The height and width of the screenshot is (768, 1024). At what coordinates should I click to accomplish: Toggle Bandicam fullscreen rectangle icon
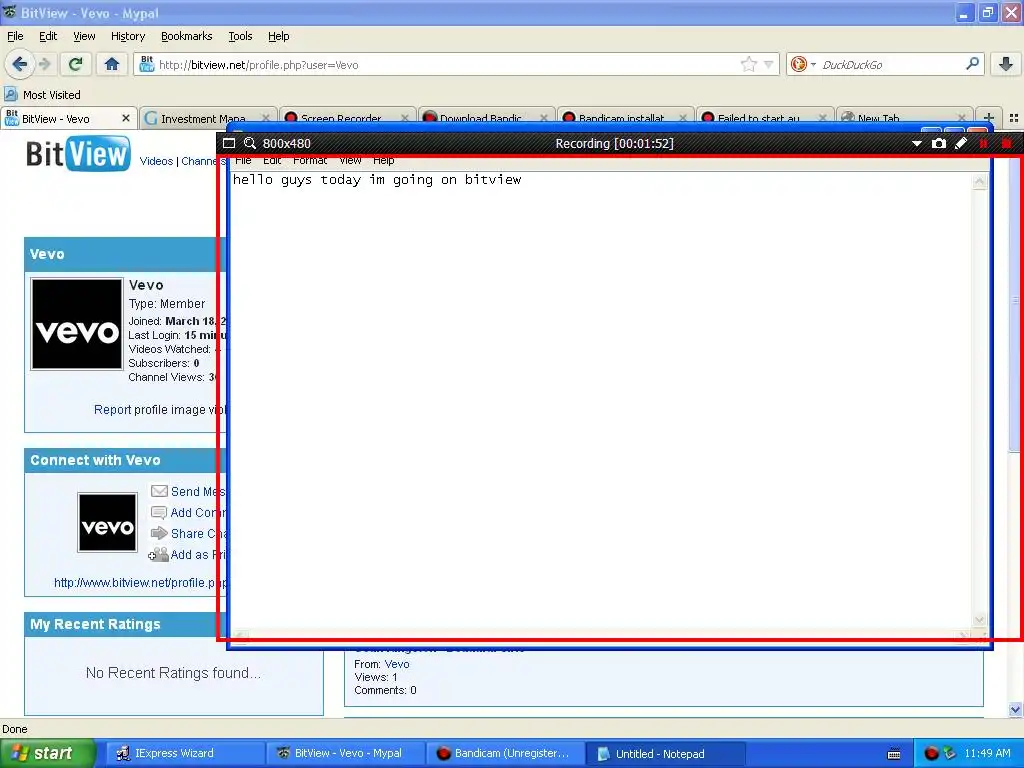coord(229,143)
